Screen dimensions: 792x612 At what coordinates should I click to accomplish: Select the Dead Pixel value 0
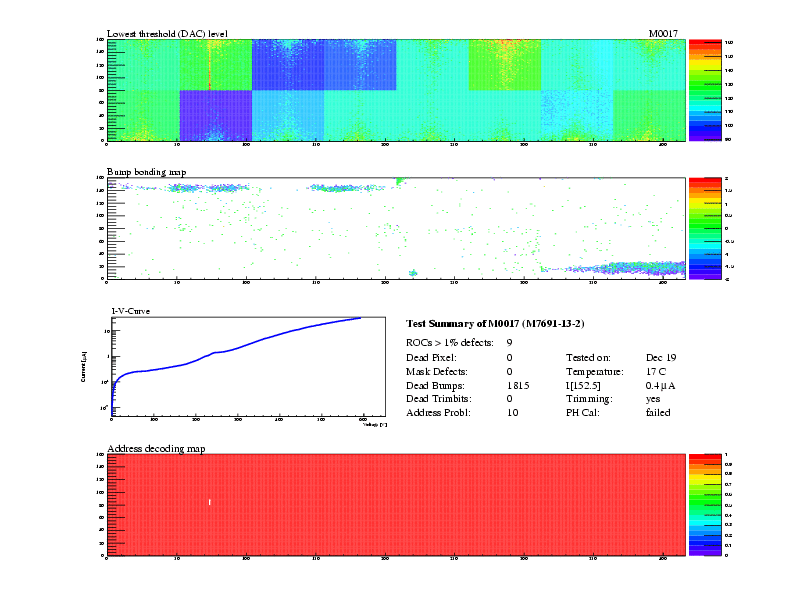[509, 358]
